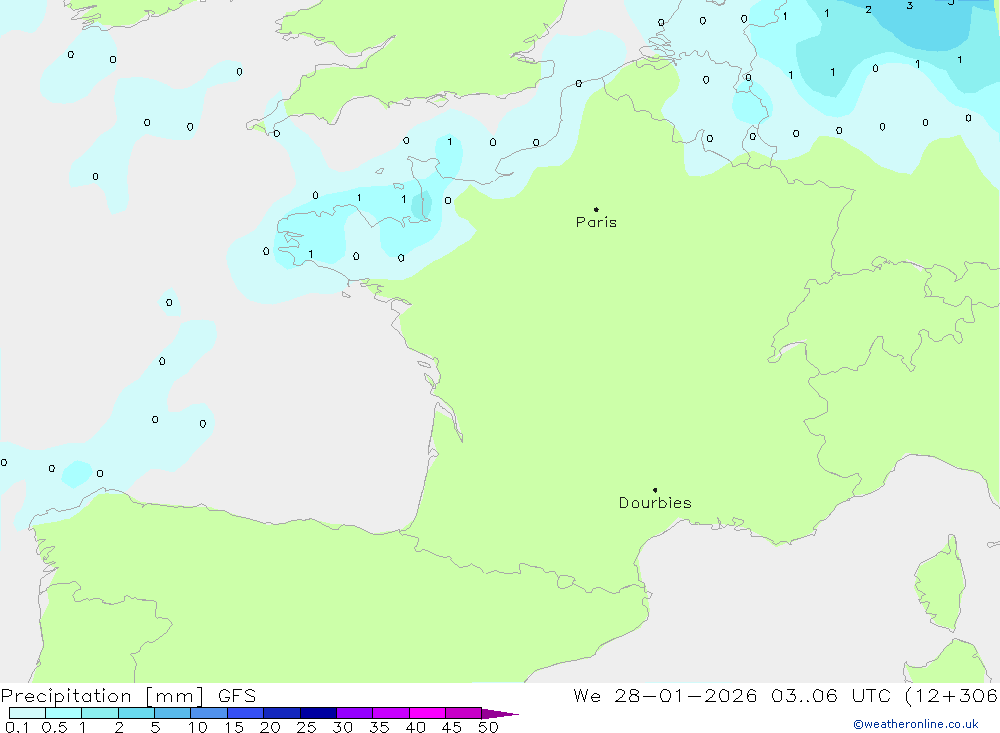Viewport: 1000px width, 733px height.
Task: Click the 1–2 mm legend swatch
Action: tap(100, 713)
